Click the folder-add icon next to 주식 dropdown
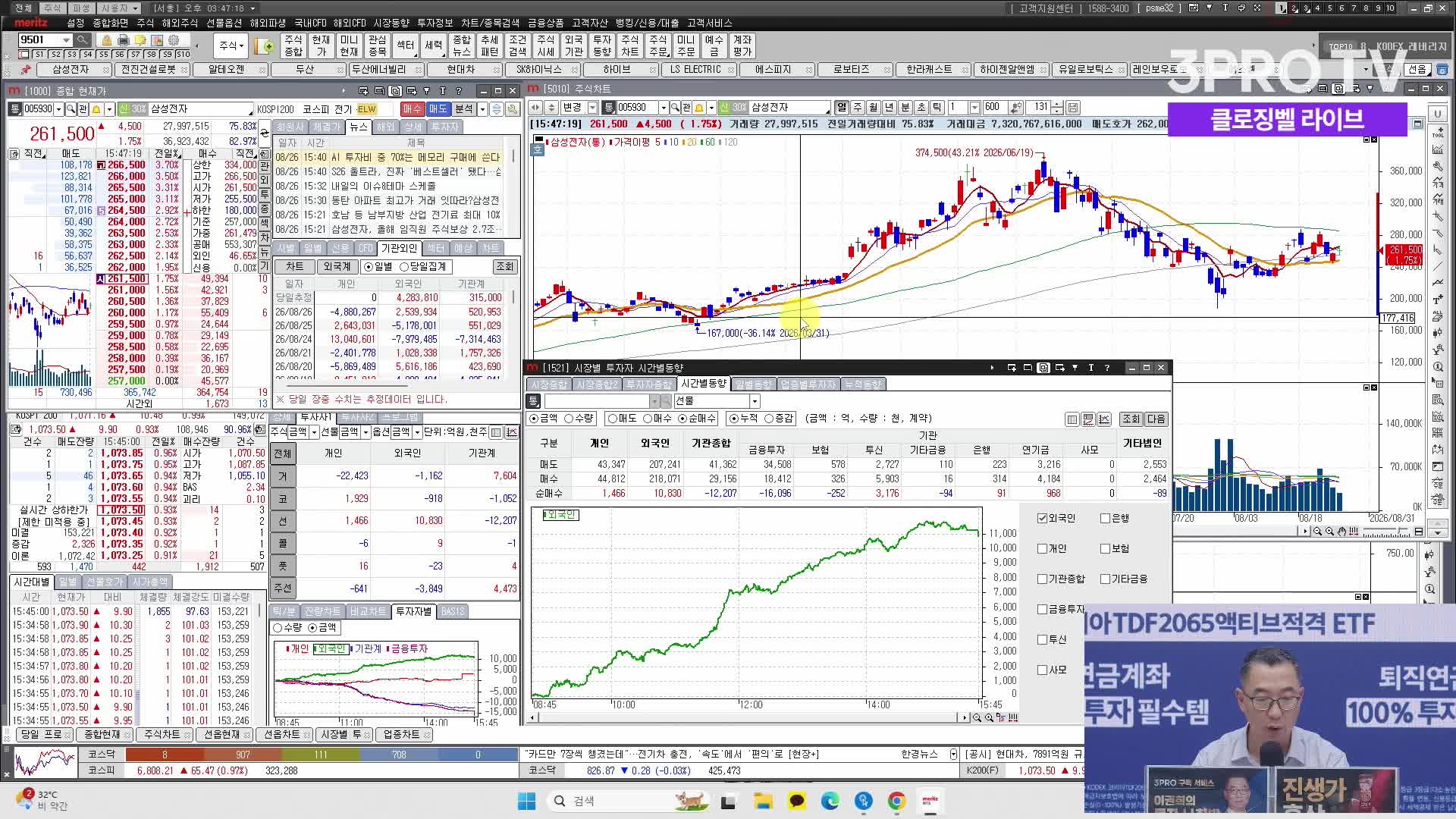Image resolution: width=1456 pixels, height=819 pixels. [264, 46]
